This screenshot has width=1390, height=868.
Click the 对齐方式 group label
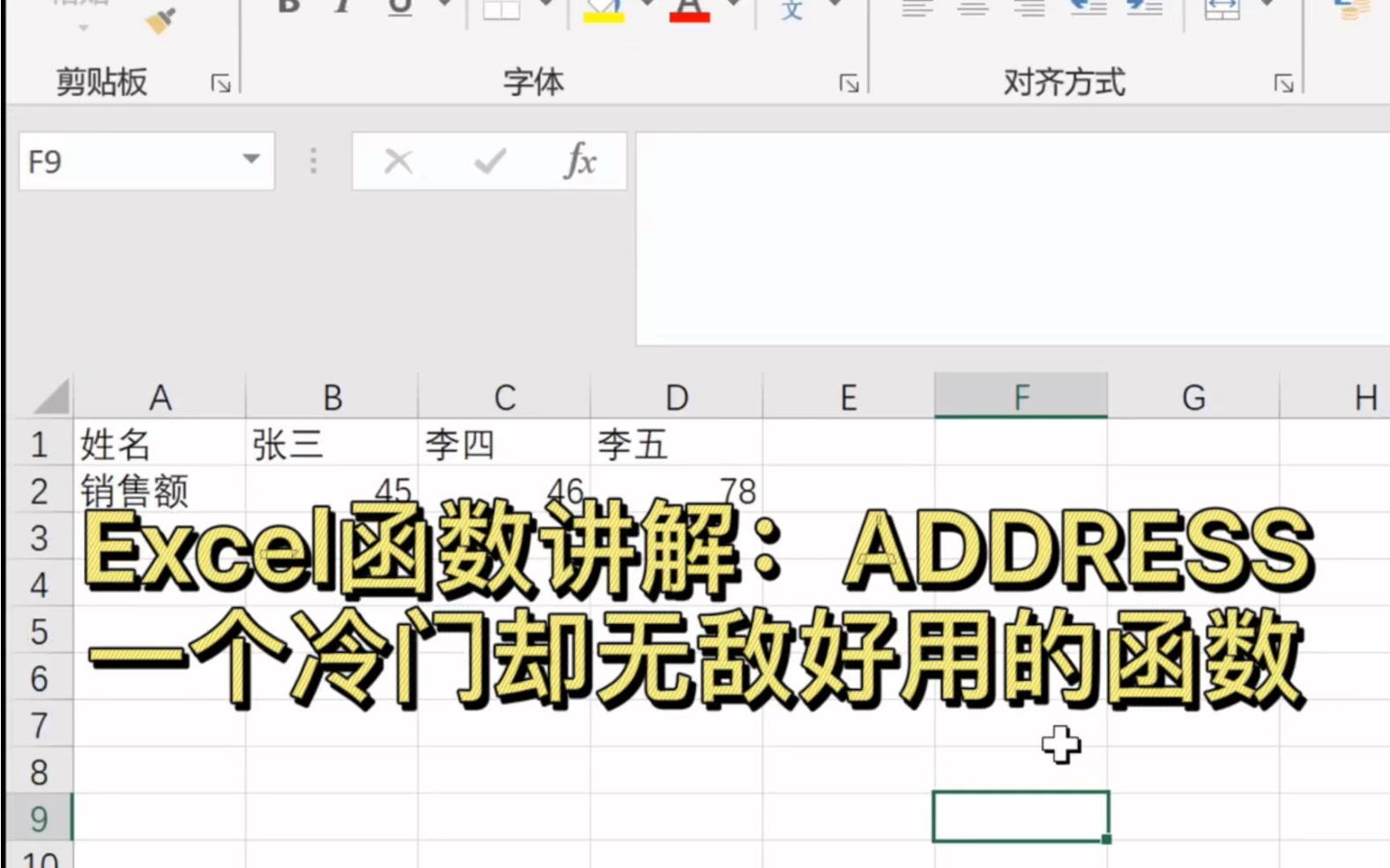tap(1064, 82)
